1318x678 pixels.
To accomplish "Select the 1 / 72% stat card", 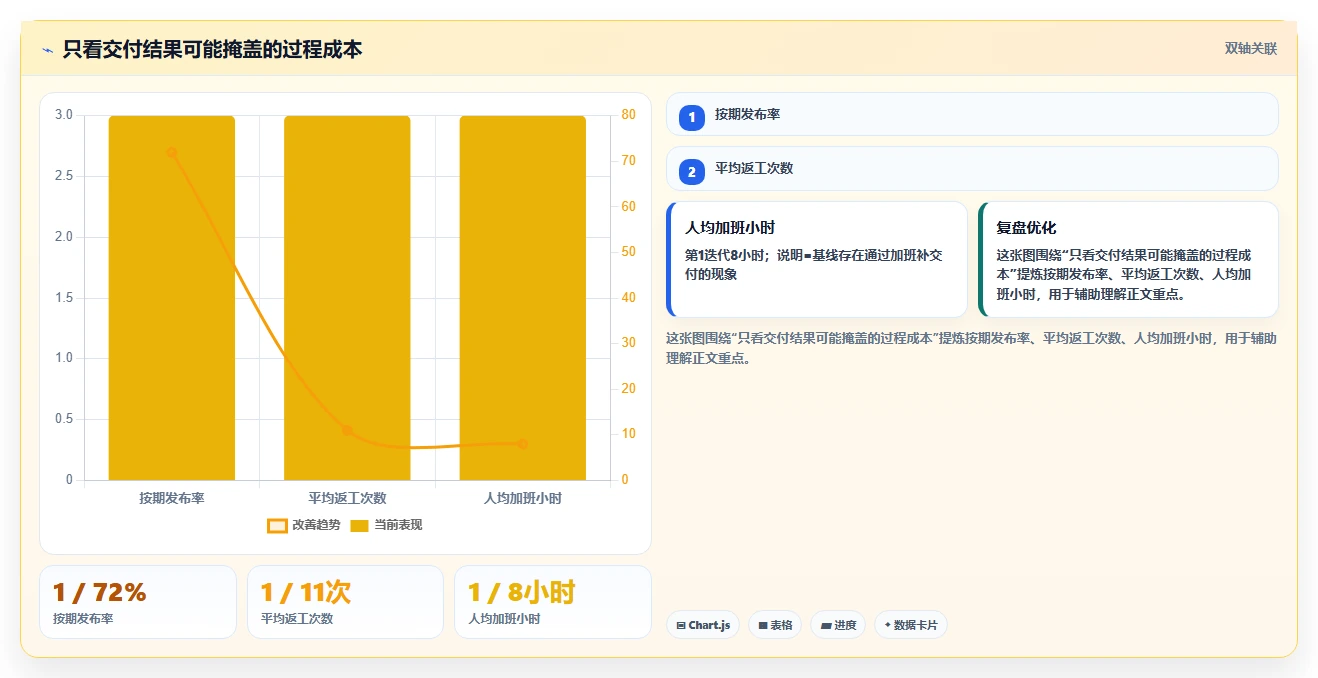I will click(138, 602).
